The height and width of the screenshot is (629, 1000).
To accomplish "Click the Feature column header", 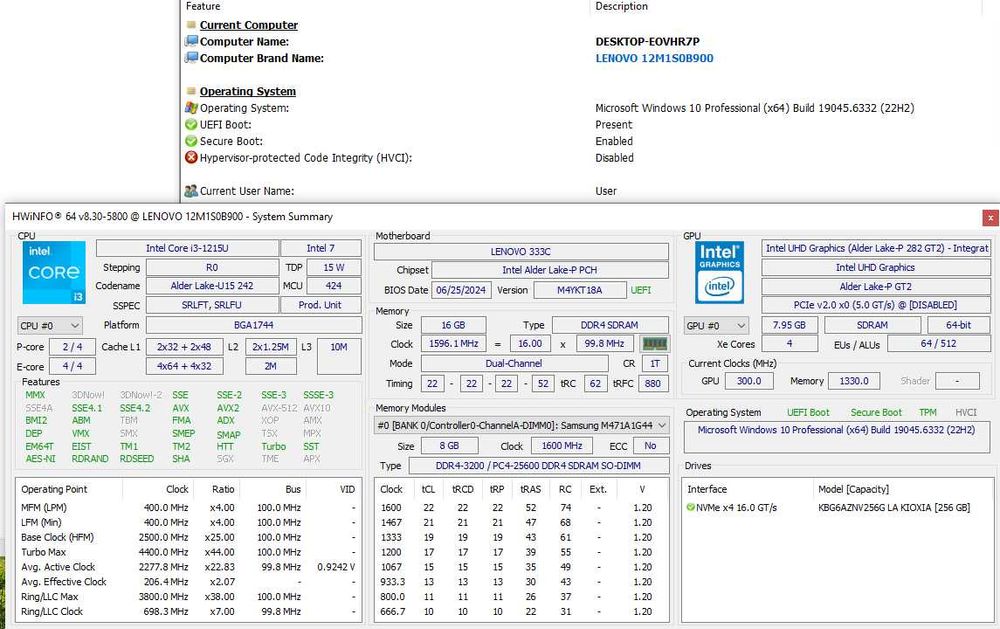I will pos(203,6).
